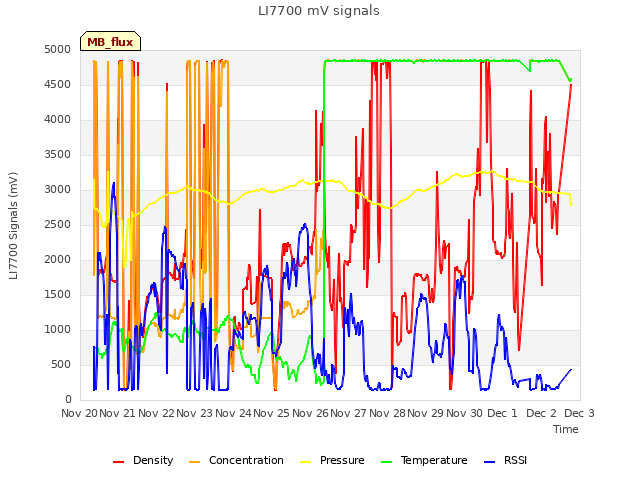Click the Nov 29 x-axis tick label

point(425,413)
